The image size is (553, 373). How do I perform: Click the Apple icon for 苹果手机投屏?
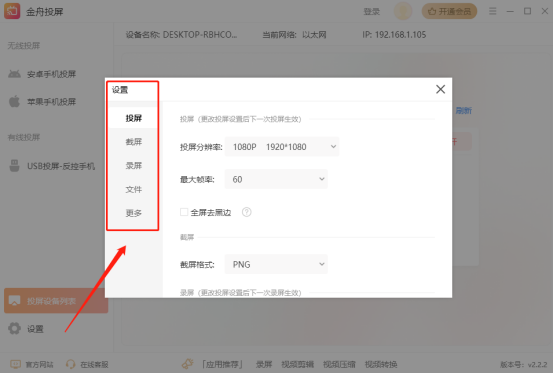pos(14,102)
